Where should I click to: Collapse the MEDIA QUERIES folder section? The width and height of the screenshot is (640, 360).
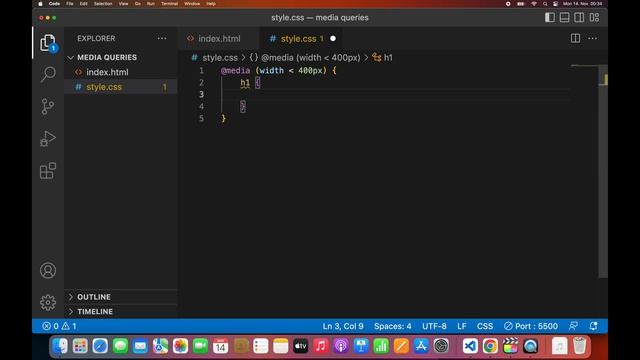[x=107, y=58]
